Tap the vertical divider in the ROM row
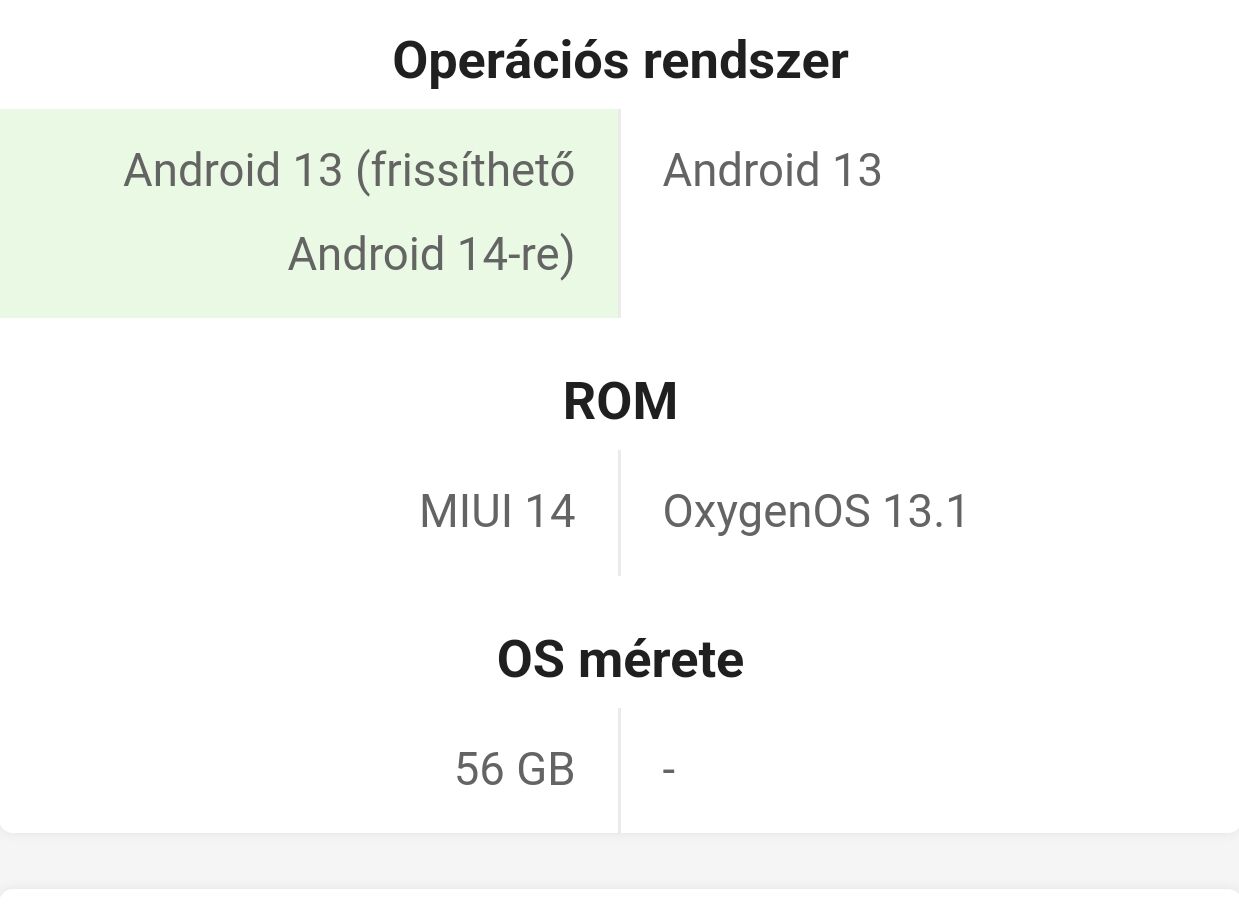The height and width of the screenshot is (913, 1239). (x=619, y=512)
